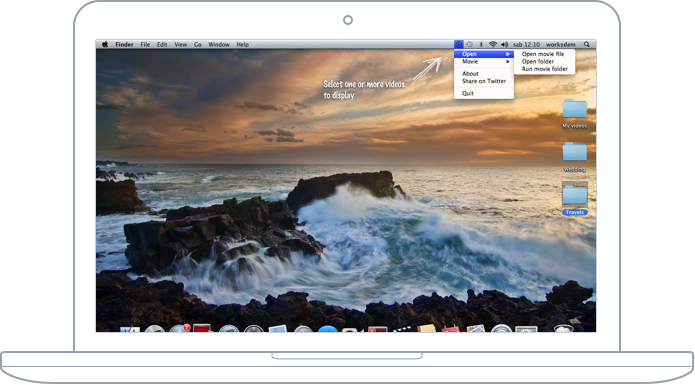Click the volume speaker icon
695x385 pixels.
(x=504, y=44)
